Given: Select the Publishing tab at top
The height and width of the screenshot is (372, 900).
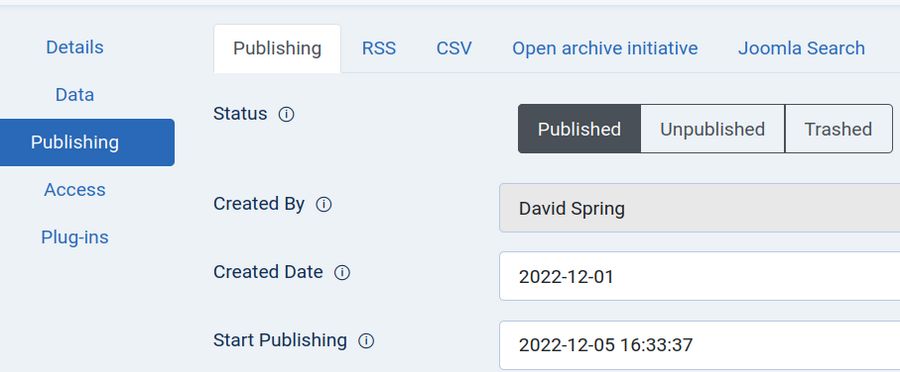Looking at the screenshot, I should point(277,48).
